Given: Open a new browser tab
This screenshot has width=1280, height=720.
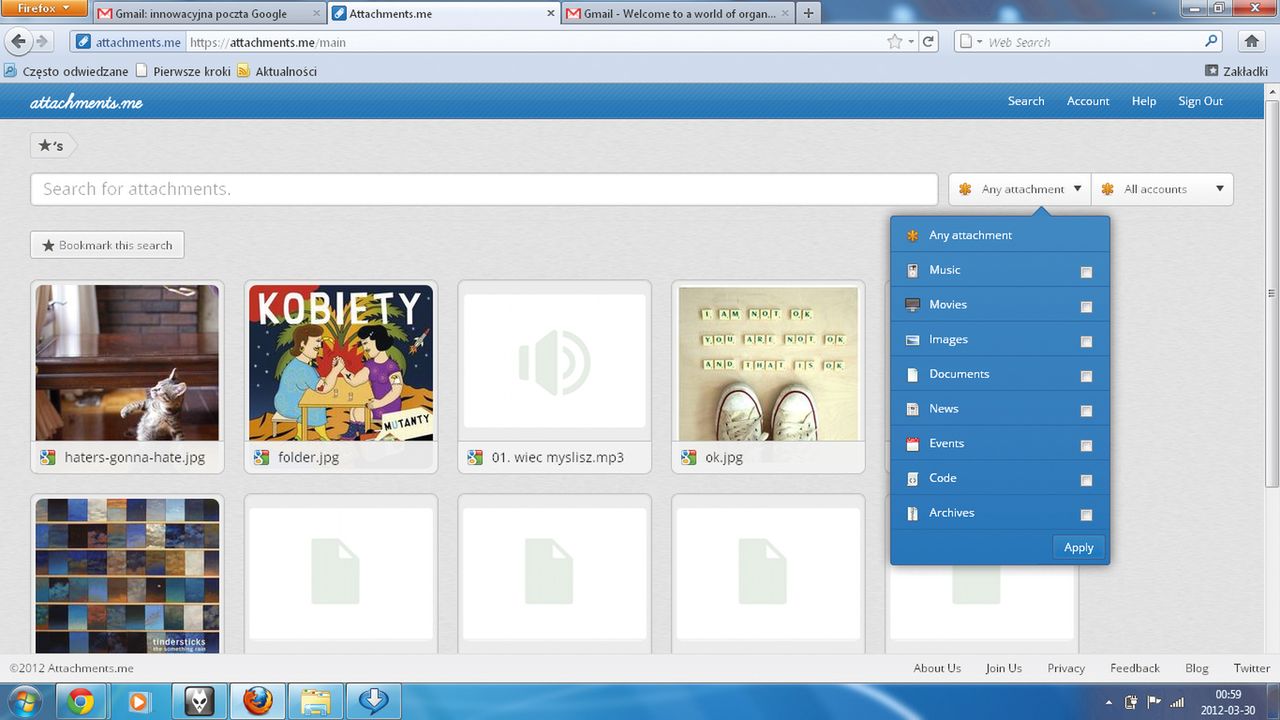Looking at the screenshot, I should (x=808, y=14).
